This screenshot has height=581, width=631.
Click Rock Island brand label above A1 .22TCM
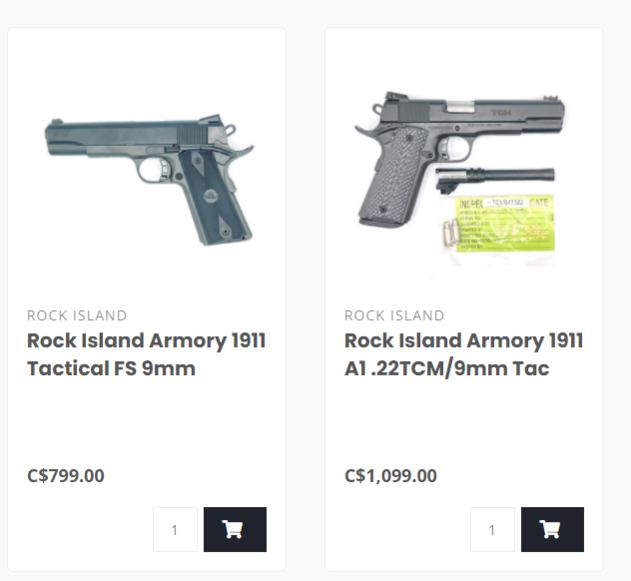click(x=394, y=315)
